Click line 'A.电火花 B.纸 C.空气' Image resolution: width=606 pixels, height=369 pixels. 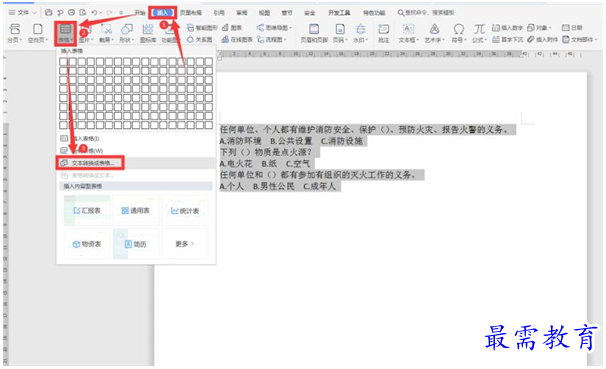pos(265,163)
